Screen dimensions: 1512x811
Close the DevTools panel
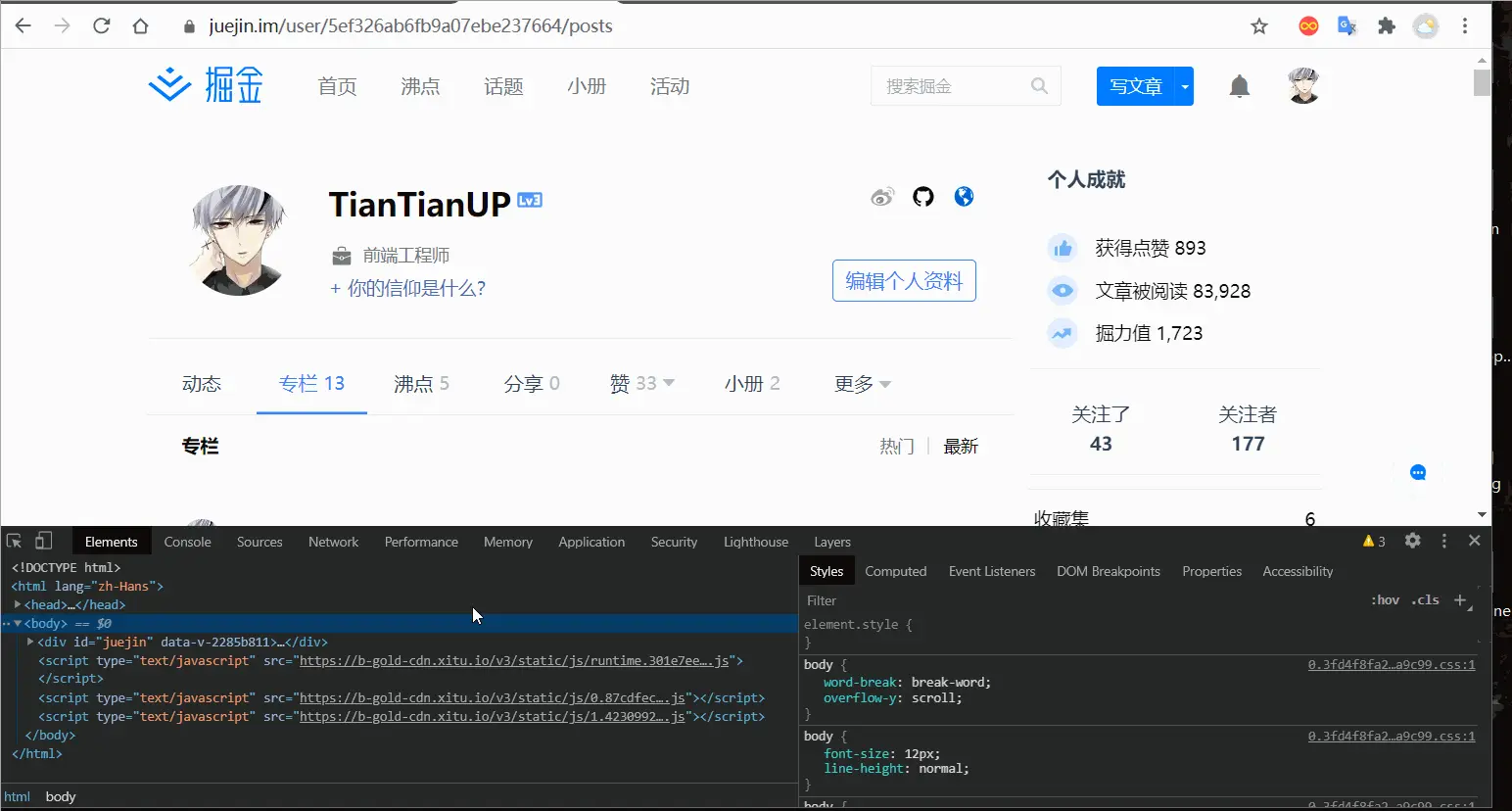click(1474, 541)
